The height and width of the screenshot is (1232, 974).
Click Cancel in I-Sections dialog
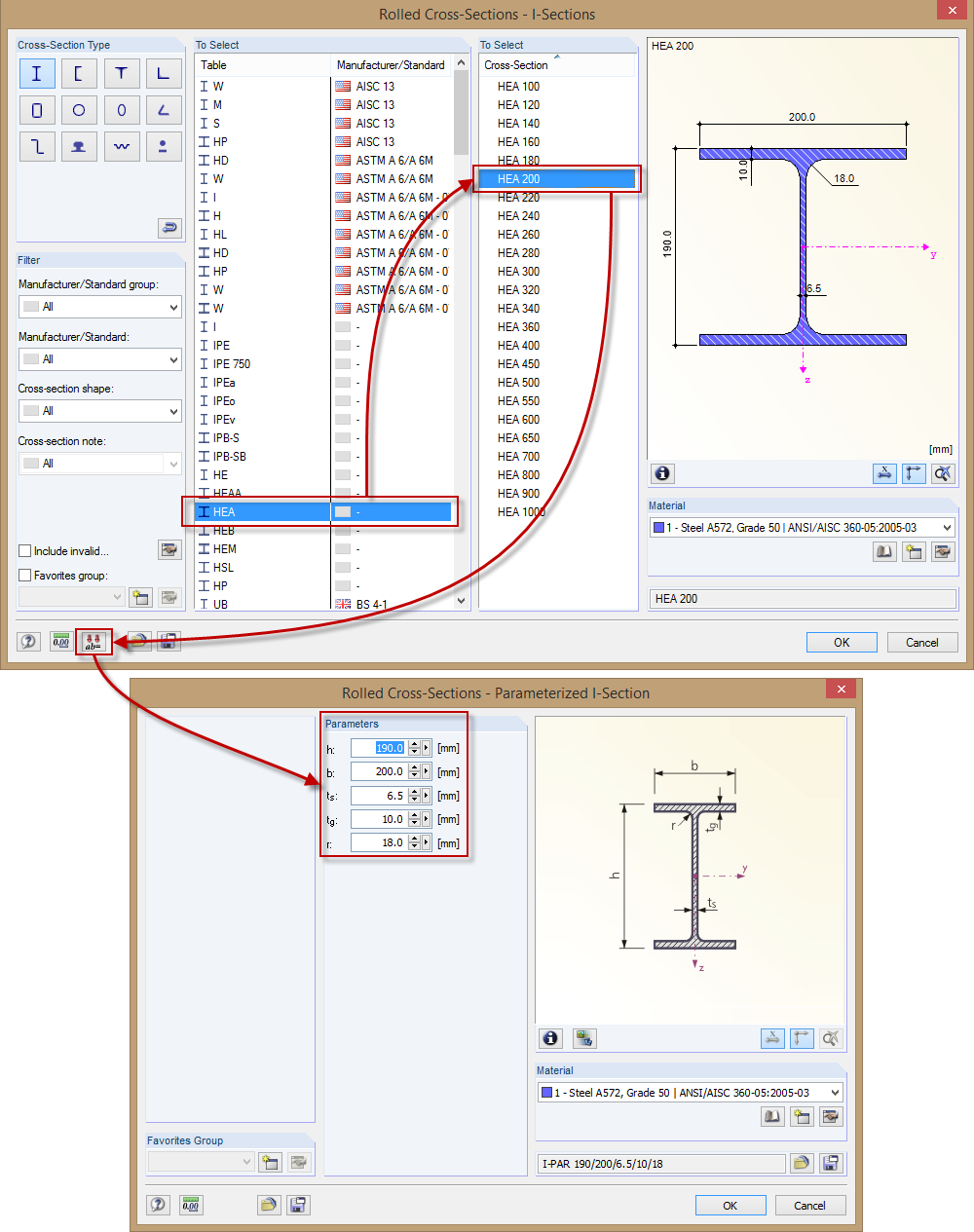point(922,642)
